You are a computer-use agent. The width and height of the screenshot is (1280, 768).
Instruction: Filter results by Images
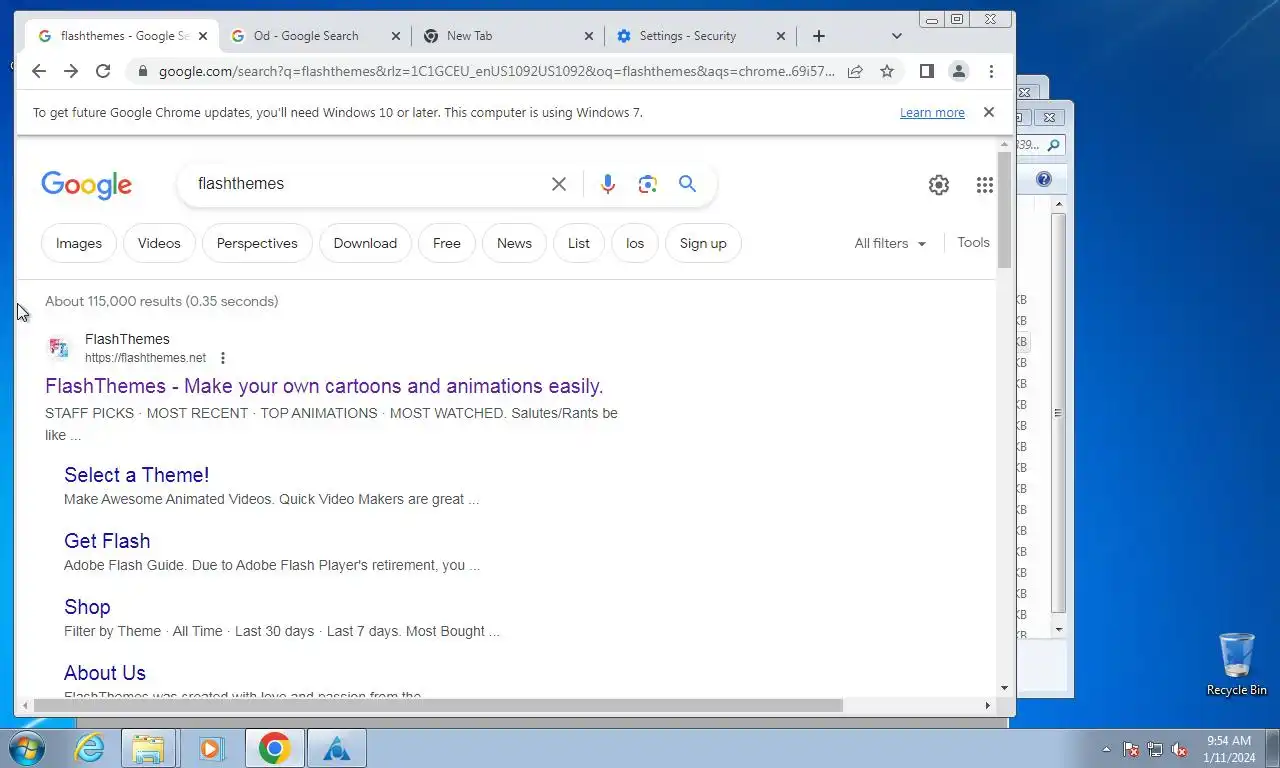[x=79, y=243]
